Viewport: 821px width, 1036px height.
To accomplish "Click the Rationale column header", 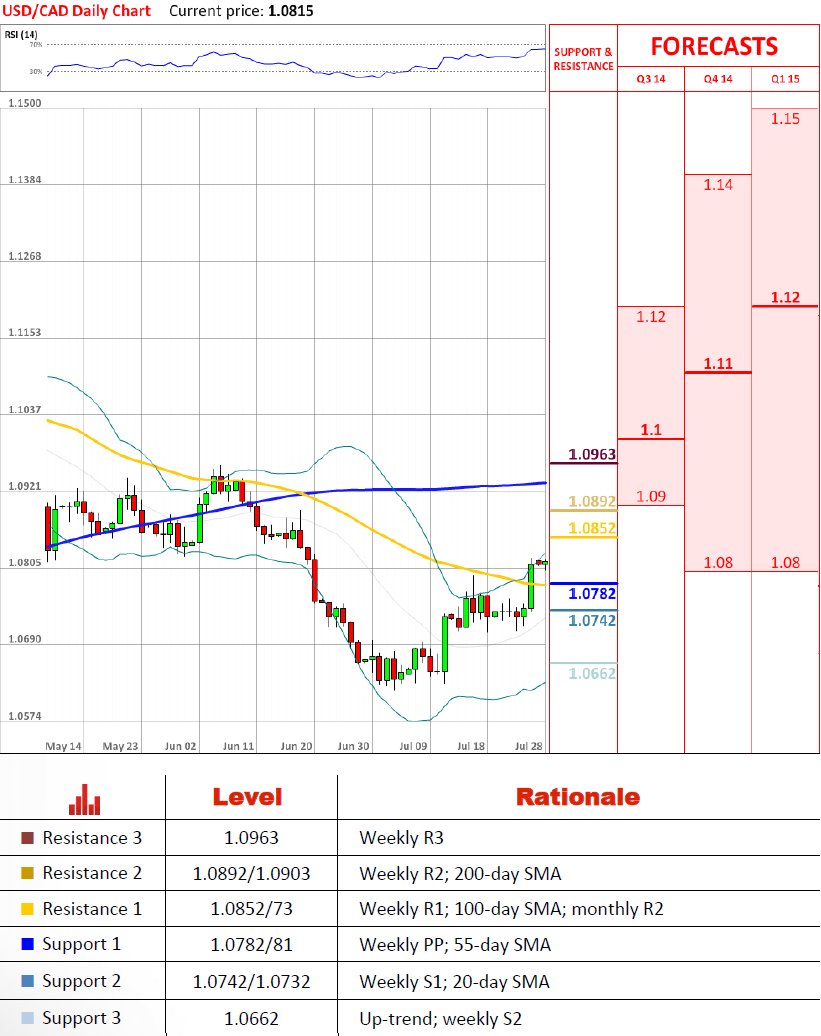I will coord(578,797).
